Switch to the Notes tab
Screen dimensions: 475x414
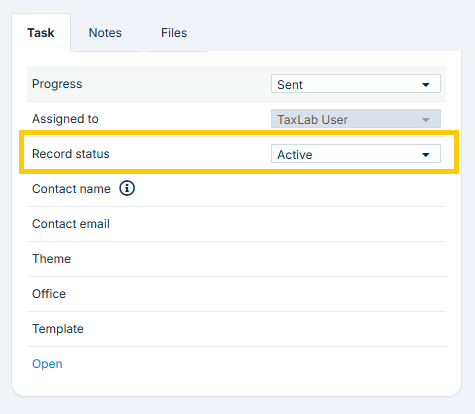coord(105,33)
